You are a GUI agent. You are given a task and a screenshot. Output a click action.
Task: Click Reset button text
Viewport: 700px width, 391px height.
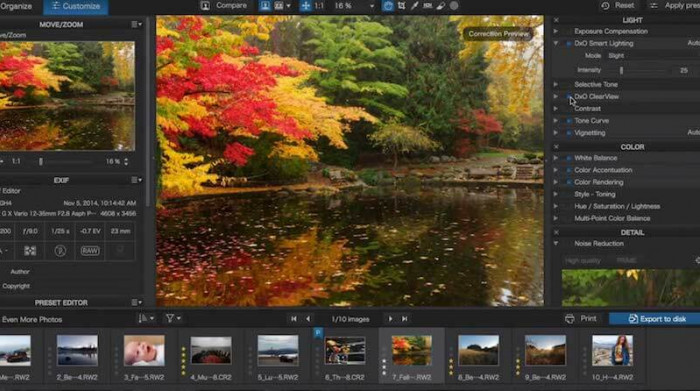pyautogui.click(x=625, y=6)
